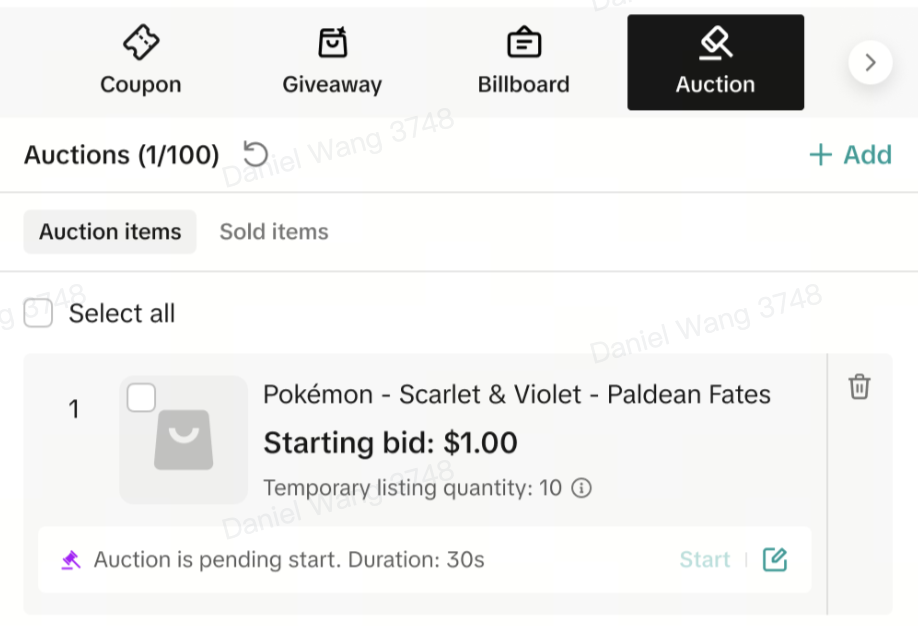
Task: Click the Auctions (1/100) heading
Action: [x=121, y=155]
